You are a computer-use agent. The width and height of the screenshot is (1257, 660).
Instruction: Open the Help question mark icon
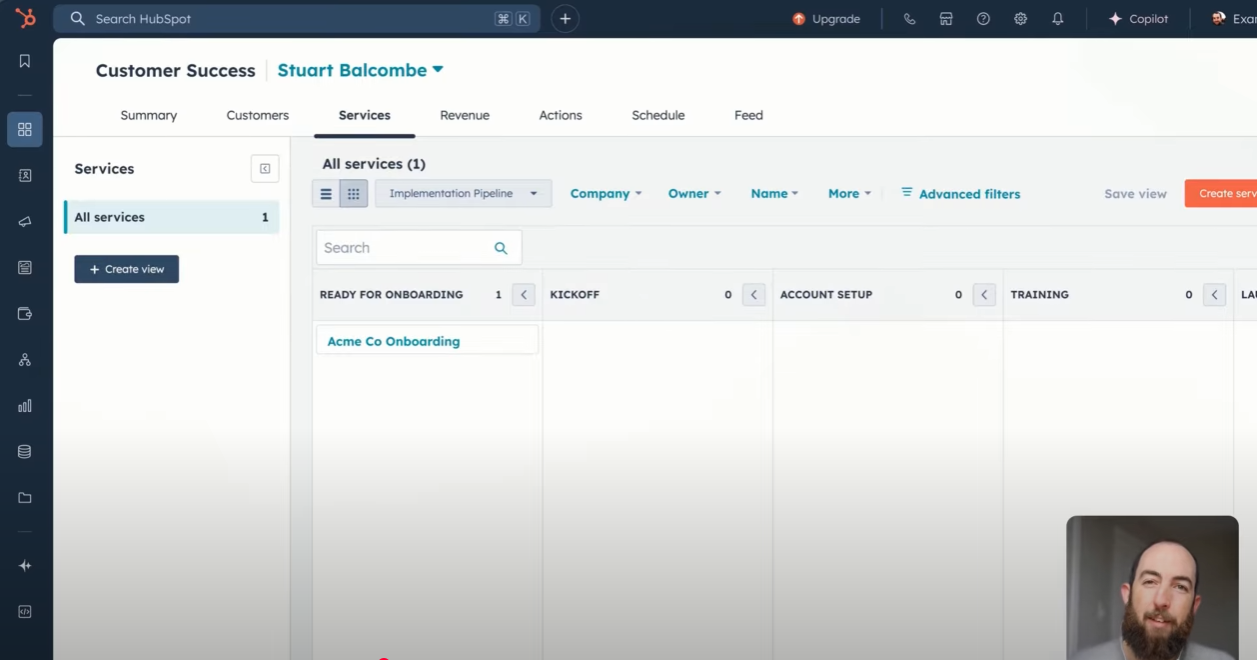pyautogui.click(x=983, y=19)
